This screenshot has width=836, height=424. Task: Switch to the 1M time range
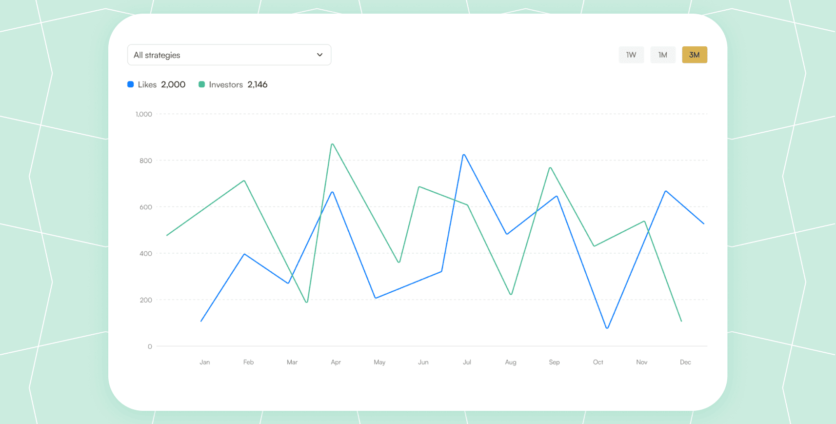(663, 55)
